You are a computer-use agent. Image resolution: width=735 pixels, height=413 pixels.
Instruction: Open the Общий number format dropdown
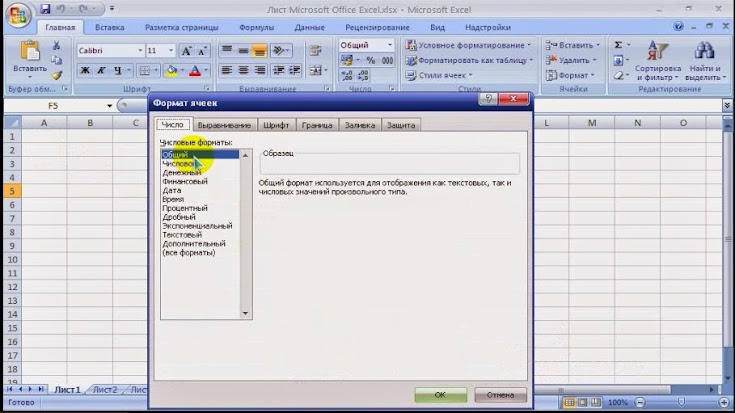coord(390,45)
